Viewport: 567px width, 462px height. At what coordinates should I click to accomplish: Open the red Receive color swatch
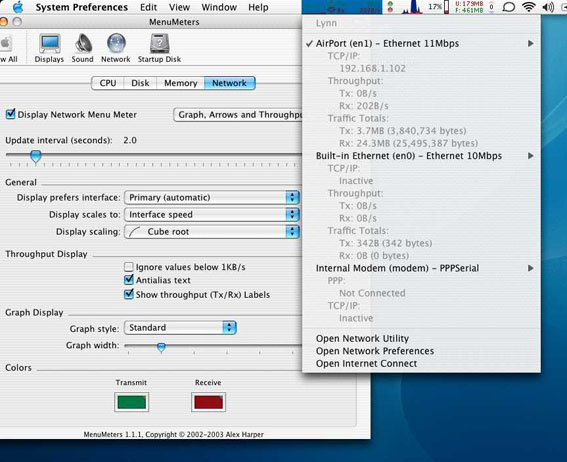click(208, 402)
